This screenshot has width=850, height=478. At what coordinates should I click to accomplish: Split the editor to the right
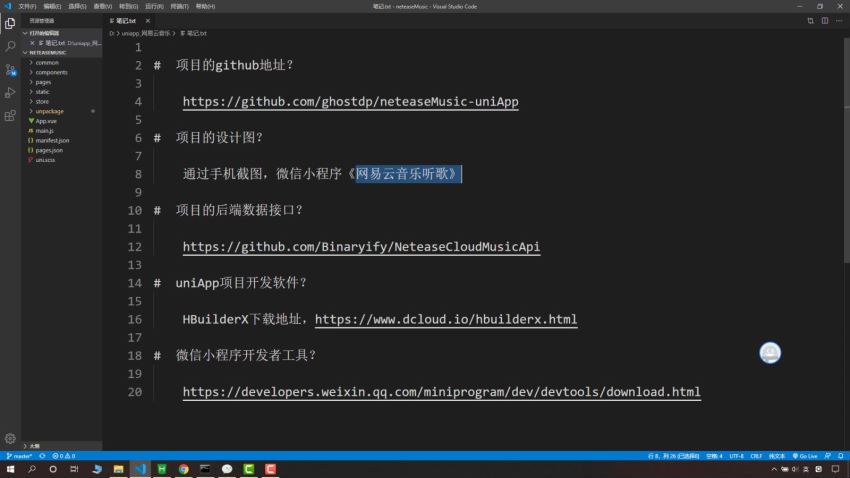[x=825, y=21]
